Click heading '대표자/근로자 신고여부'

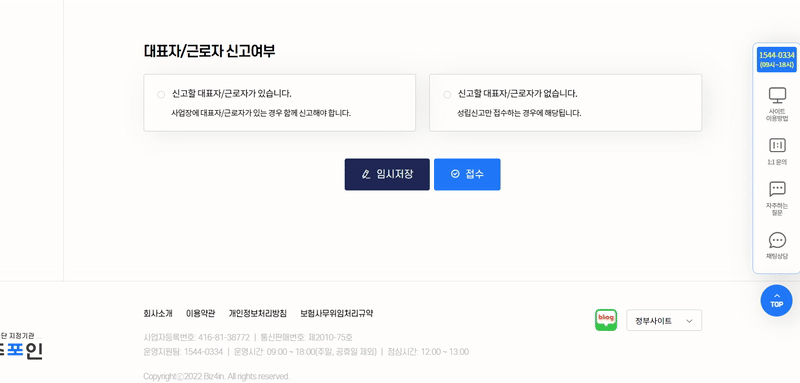[209, 51]
